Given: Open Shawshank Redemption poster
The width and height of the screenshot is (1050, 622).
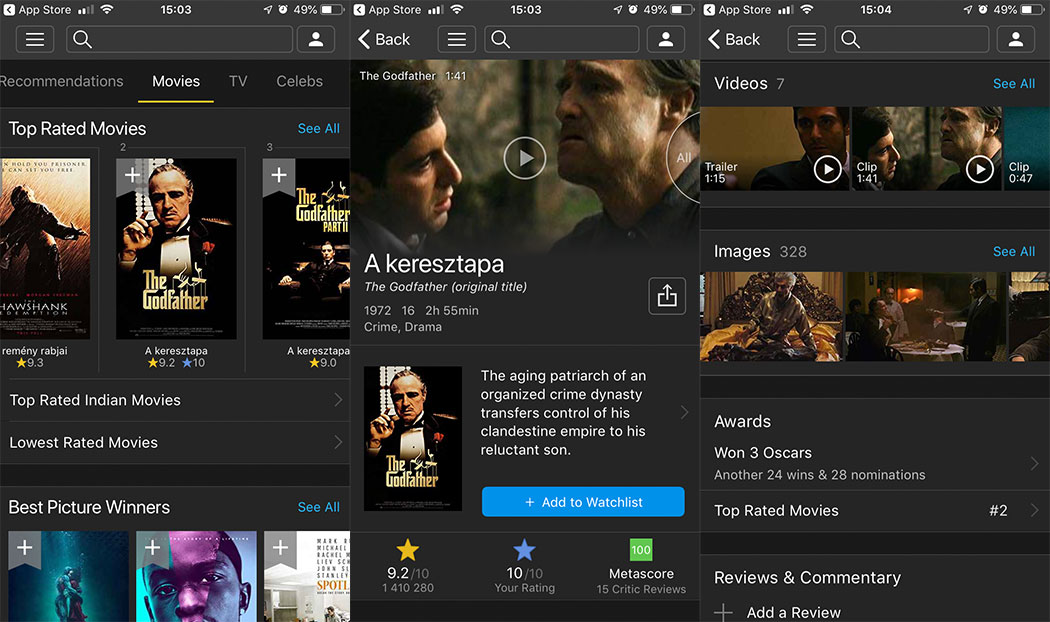Looking at the screenshot, I should click(x=45, y=248).
